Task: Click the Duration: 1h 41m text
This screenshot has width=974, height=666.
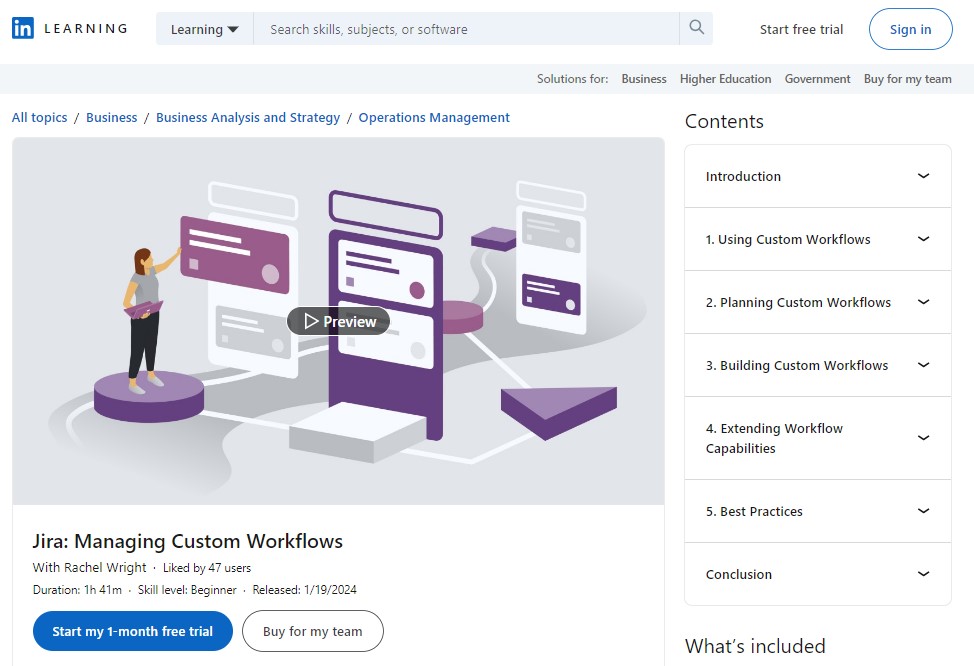Action: pyautogui.click(x=77, y=590)
